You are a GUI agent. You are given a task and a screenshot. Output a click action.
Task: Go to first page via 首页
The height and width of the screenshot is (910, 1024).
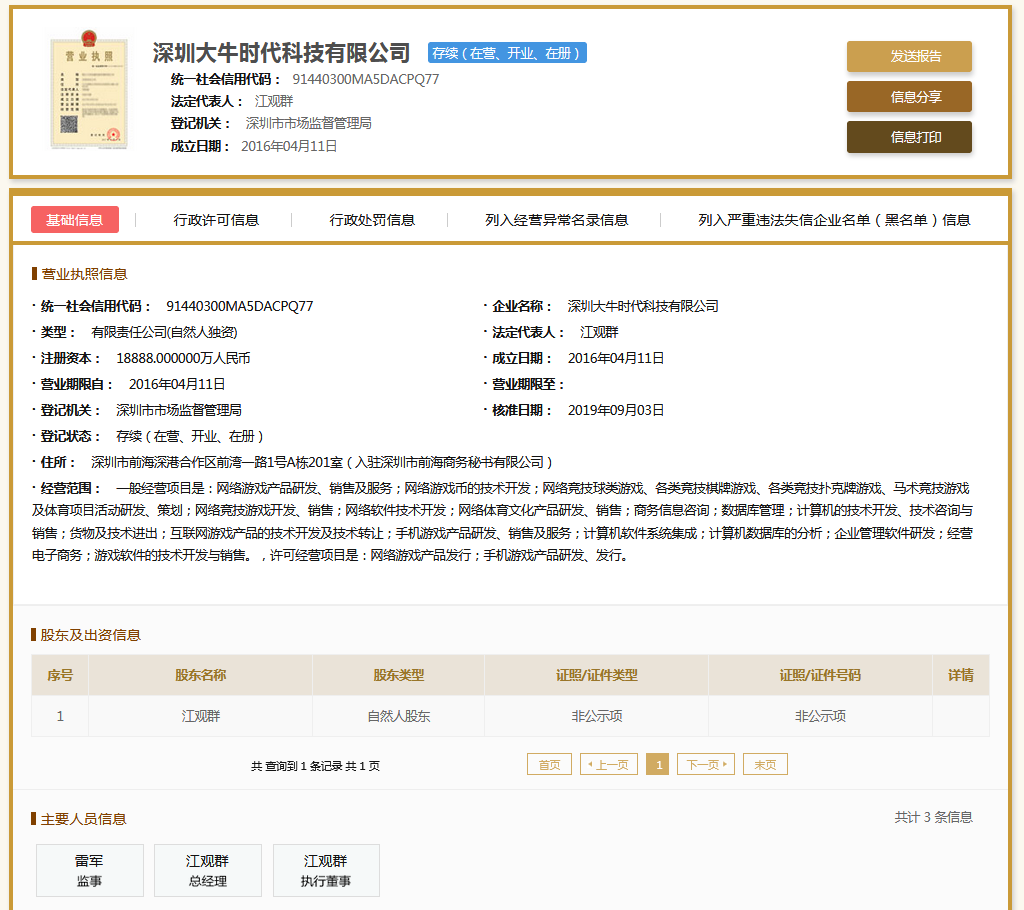pos(549,764)
